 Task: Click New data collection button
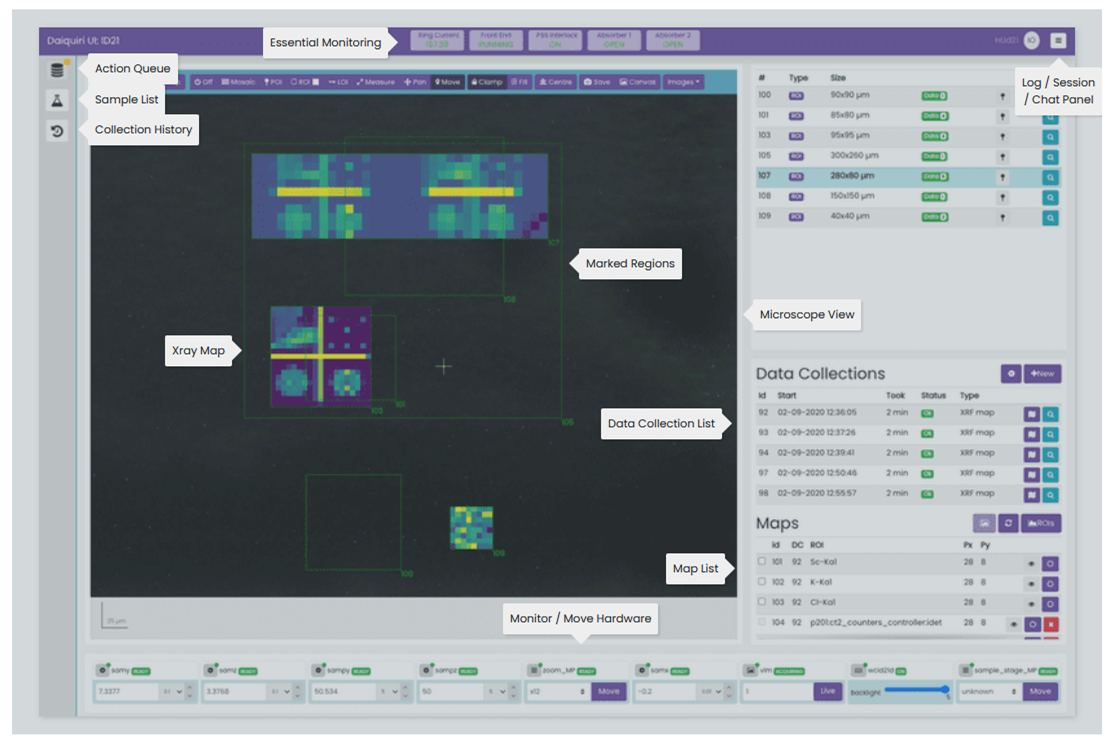pyautogui.click(x=1042, y=373)
